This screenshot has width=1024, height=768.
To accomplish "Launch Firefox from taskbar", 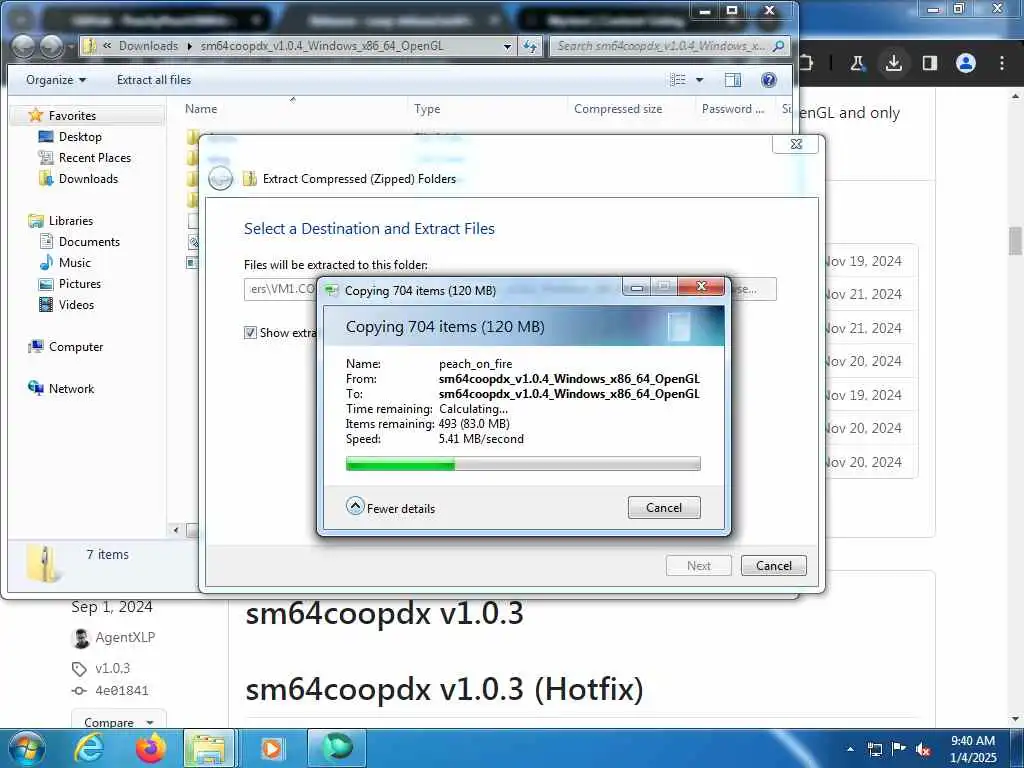I will [150, 748].
